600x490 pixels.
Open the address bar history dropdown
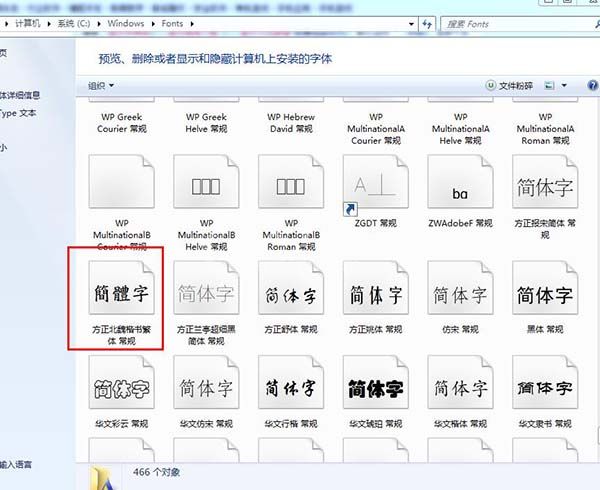tap(411, 24)
